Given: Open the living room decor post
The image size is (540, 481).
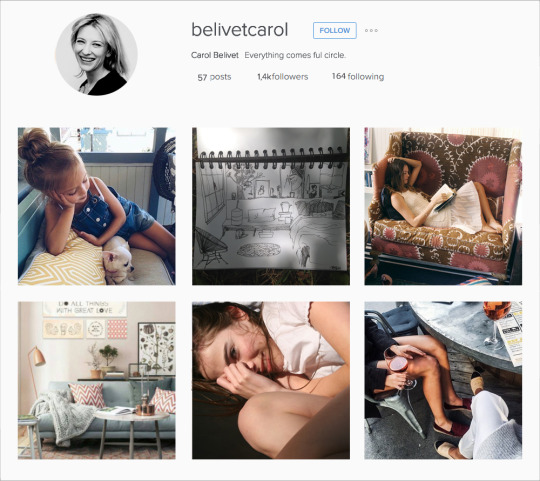Looking at the screenshot, I should [97, 380].
